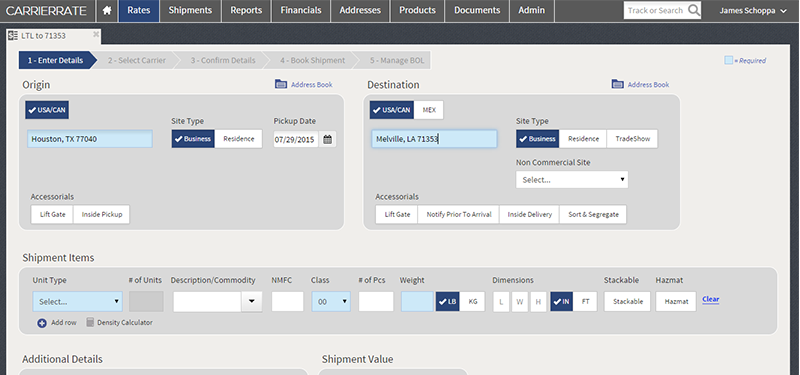Image resolution: width=800 pixels, height=375 pixels.
Task: Open the Financials menu
Action: tap(301, 11)
